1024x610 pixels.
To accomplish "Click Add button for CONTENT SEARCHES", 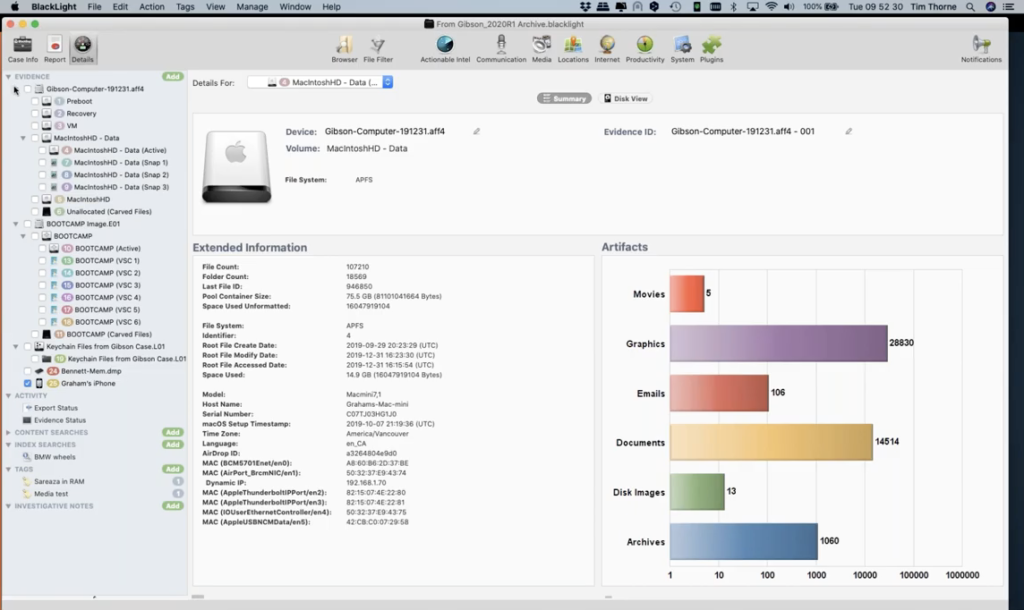I will pyautogui.click(x=172, y=432).
